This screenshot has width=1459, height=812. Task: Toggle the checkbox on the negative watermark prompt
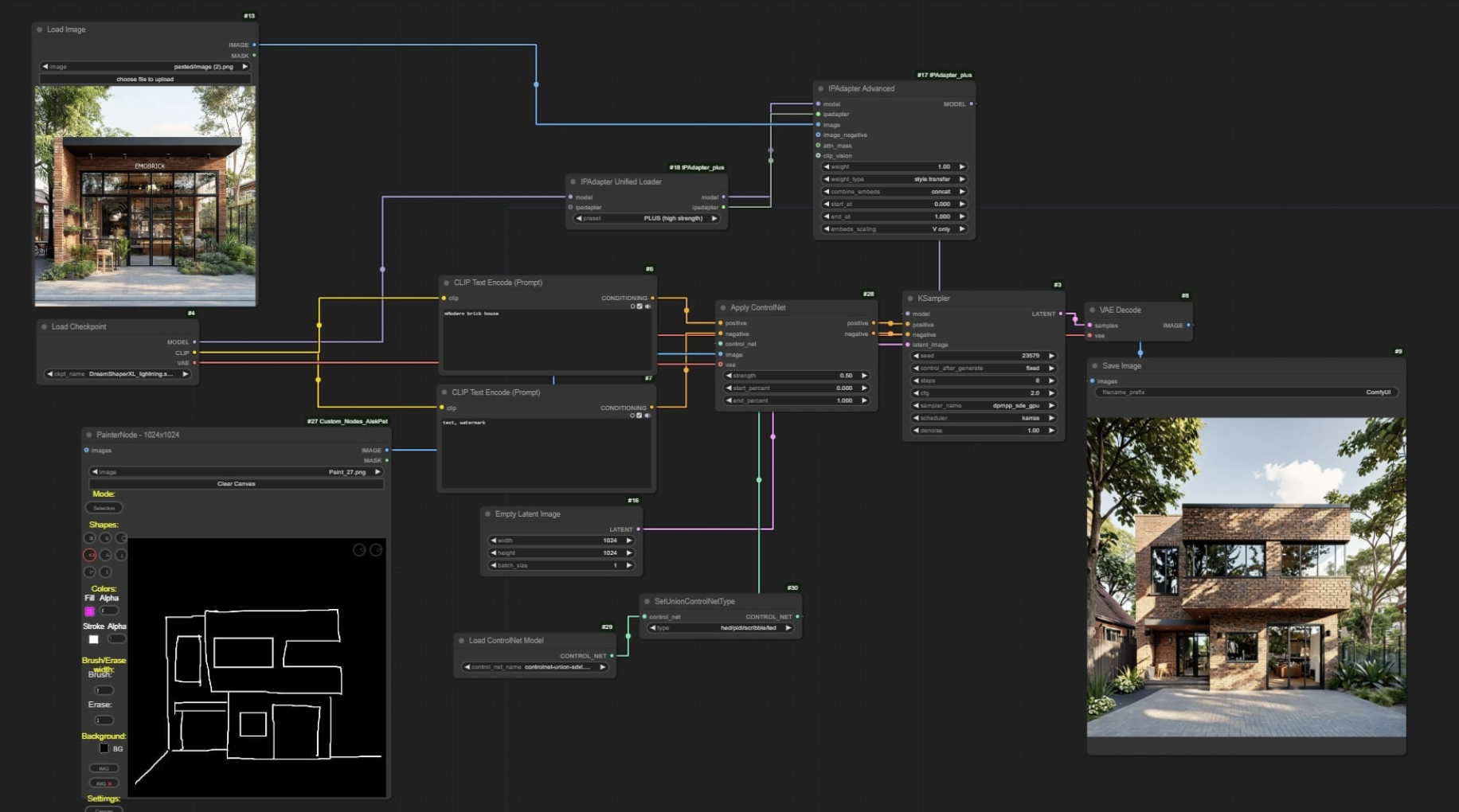(x=640, y=416)
